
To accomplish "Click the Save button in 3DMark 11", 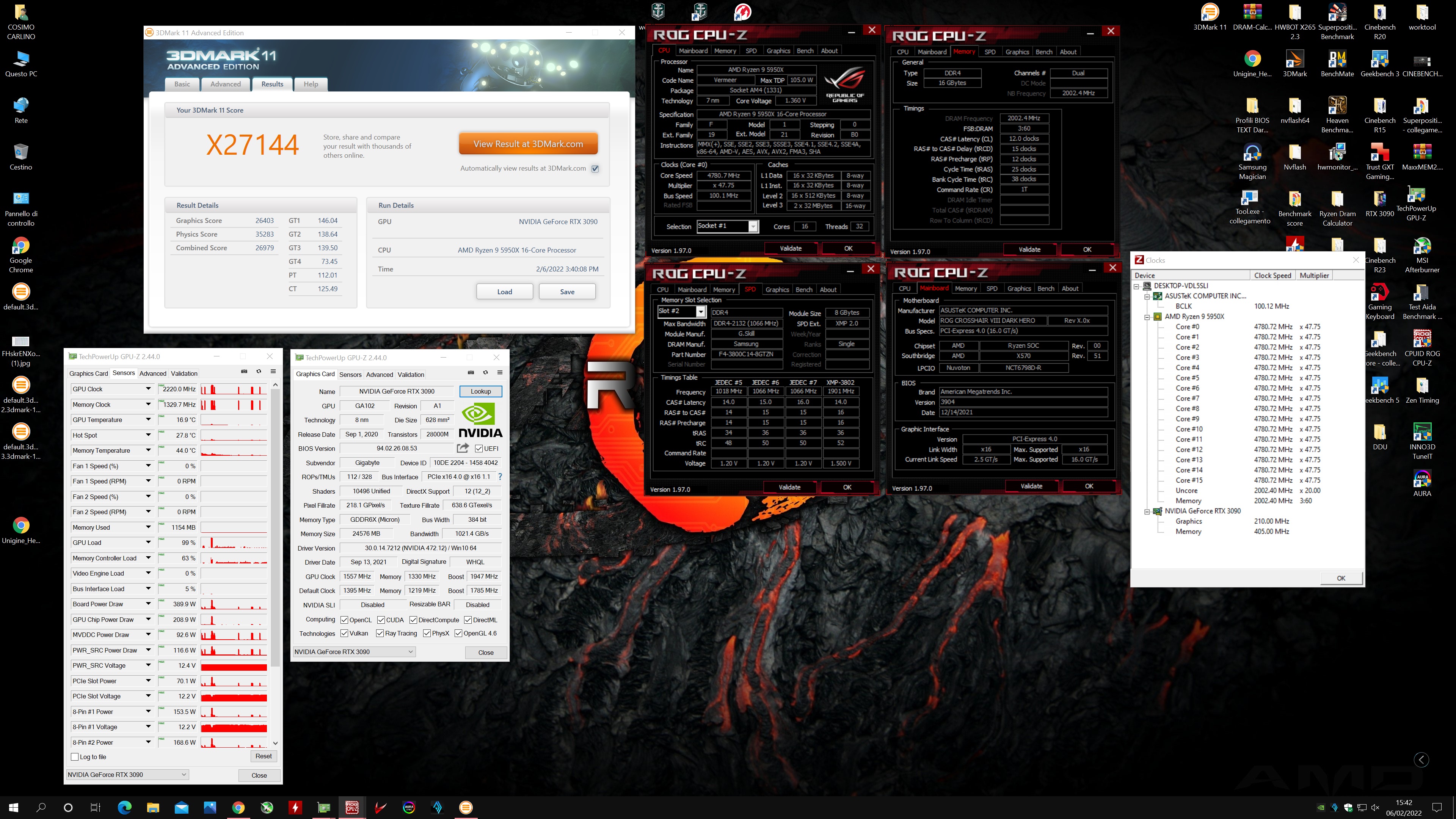I will tap(567, 292).
